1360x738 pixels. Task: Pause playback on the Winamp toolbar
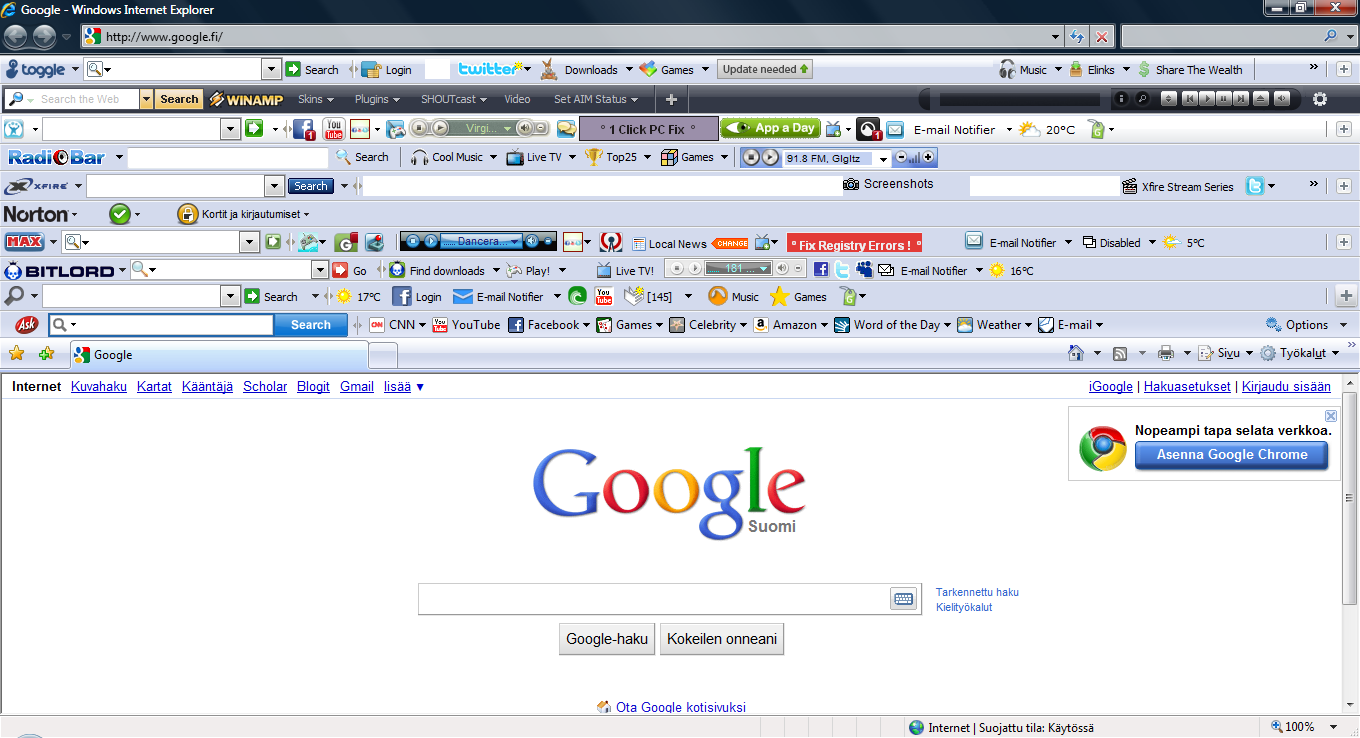click(x=1223, y=99)
